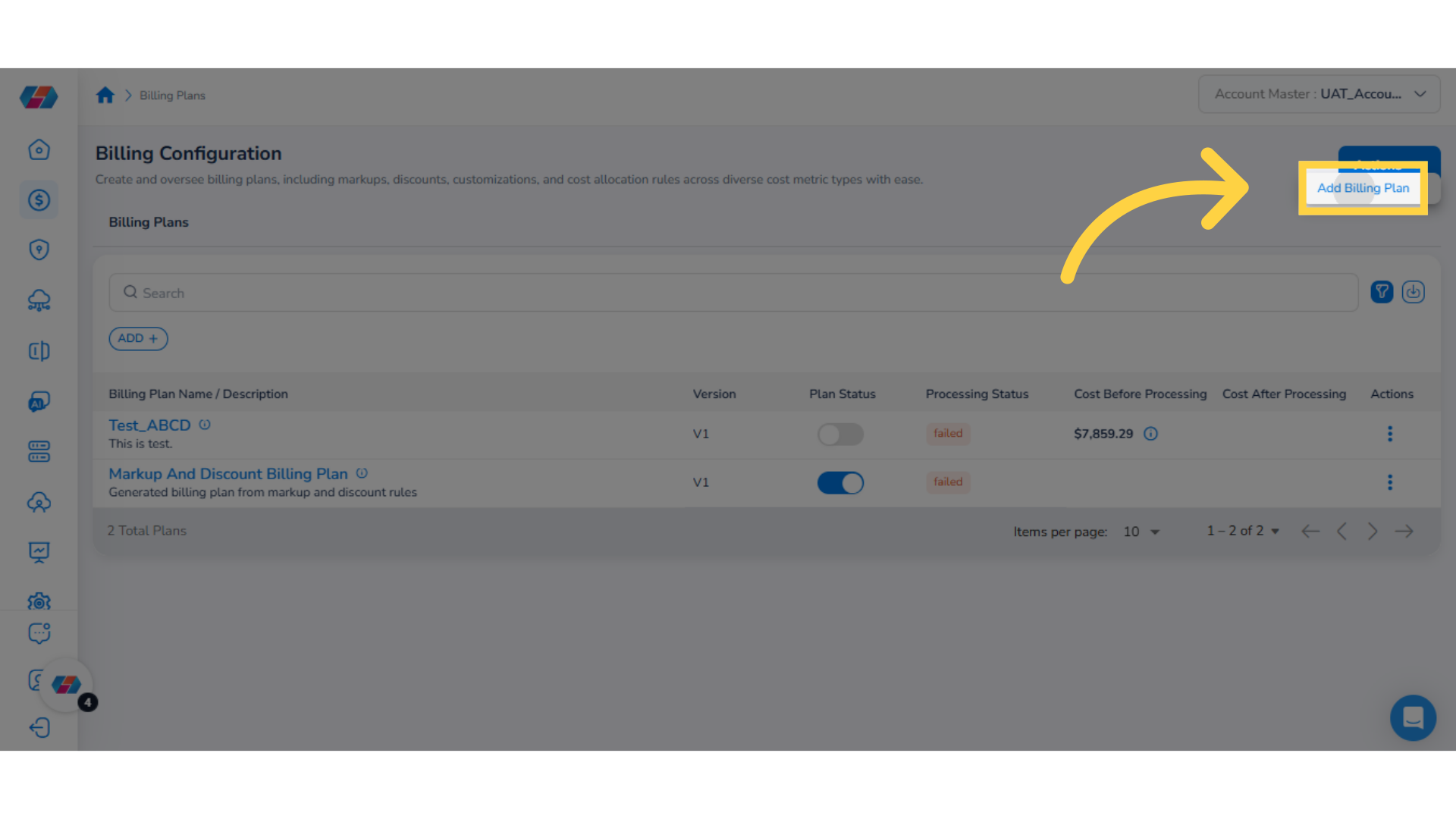The width and height of the screenshot is (1456, 819).
Task: Click the logout icon in the sidebar
Action: (39, 728)
